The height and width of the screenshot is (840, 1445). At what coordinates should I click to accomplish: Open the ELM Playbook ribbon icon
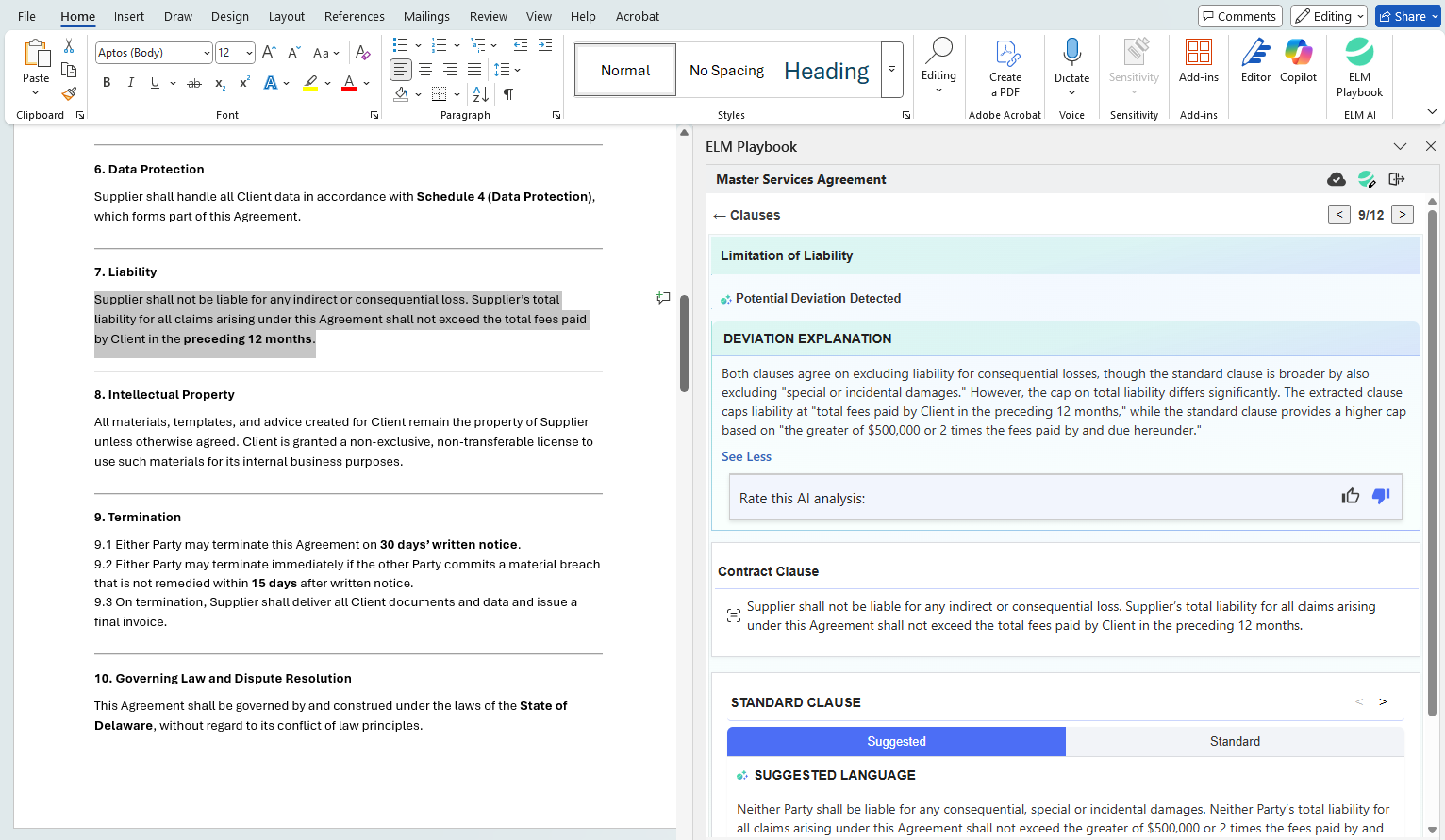pyautogui.click(x=1359, y=55)
